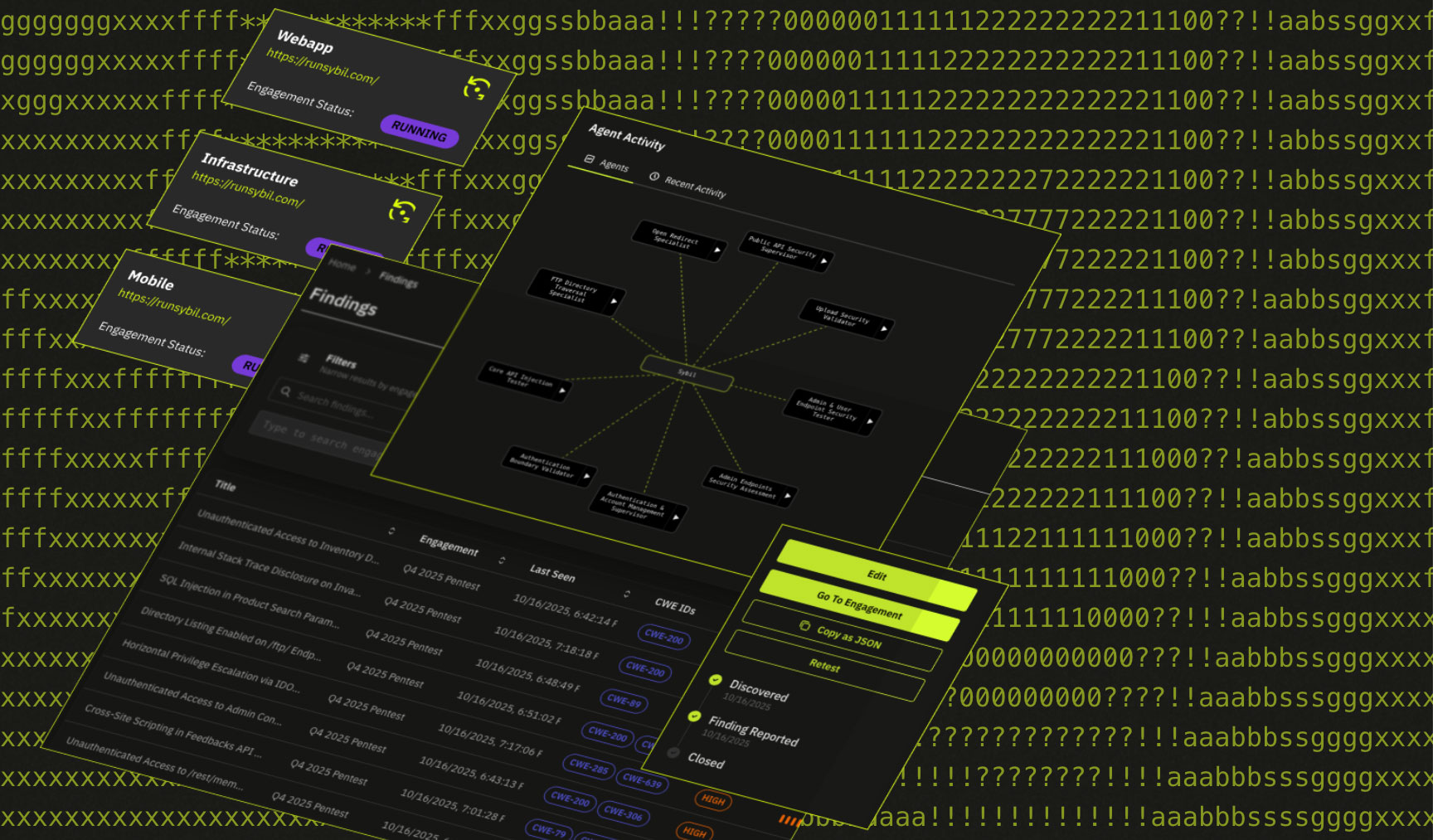Select the Agents tab
1433x840 pixels.
(x=614, y=166)
